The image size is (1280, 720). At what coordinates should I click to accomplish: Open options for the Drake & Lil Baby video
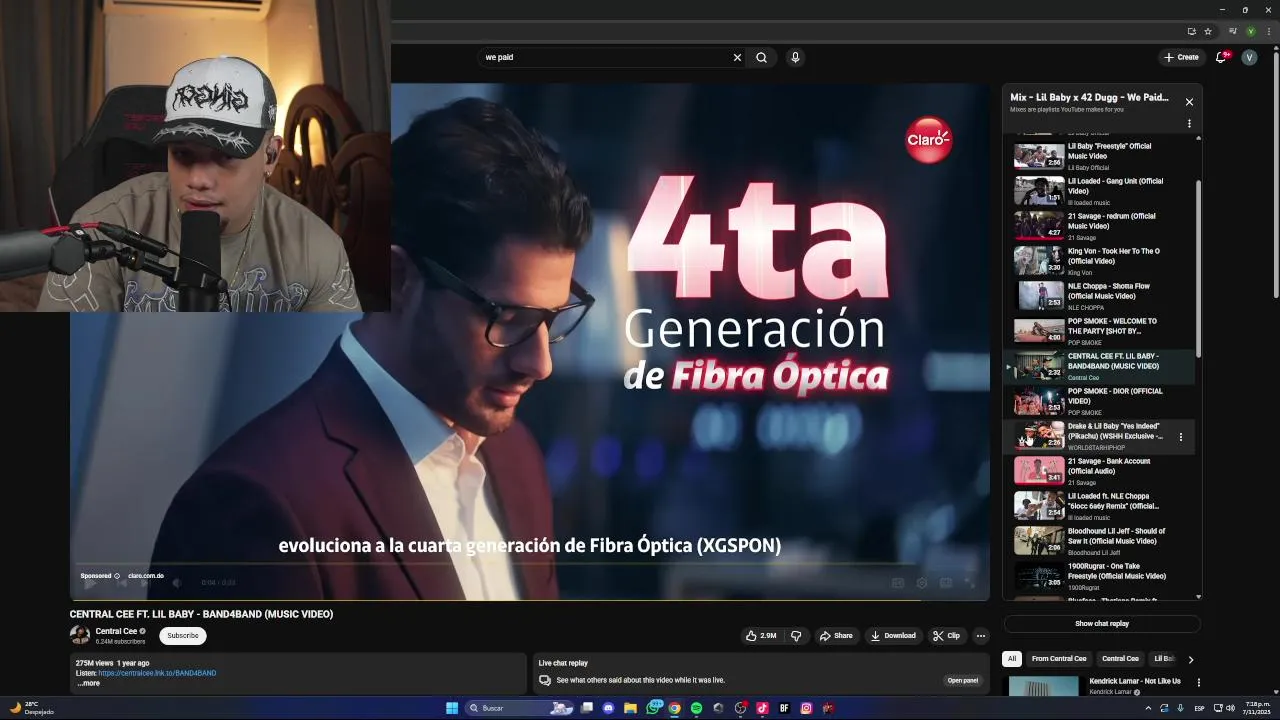[x=1181, y=437]
